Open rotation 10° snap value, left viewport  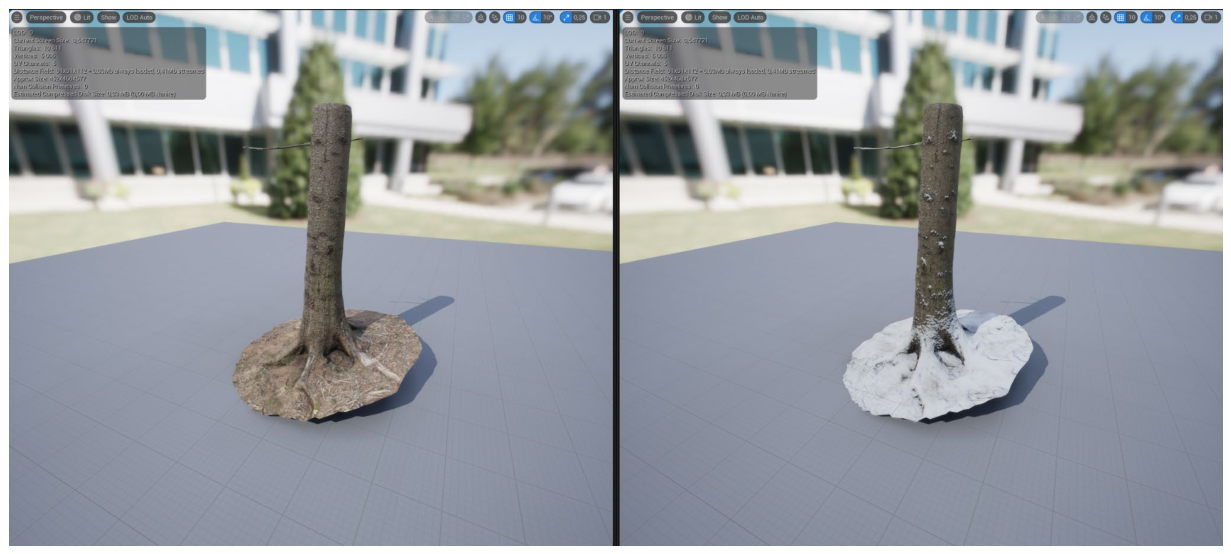(x=547, y=18)
